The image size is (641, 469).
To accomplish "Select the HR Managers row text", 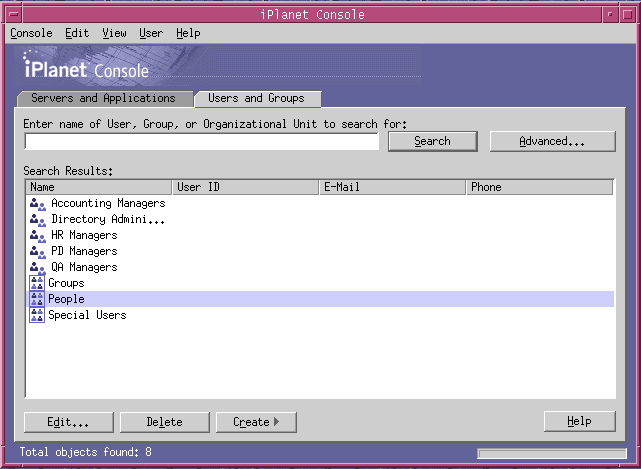I will [x=84, y=235].
